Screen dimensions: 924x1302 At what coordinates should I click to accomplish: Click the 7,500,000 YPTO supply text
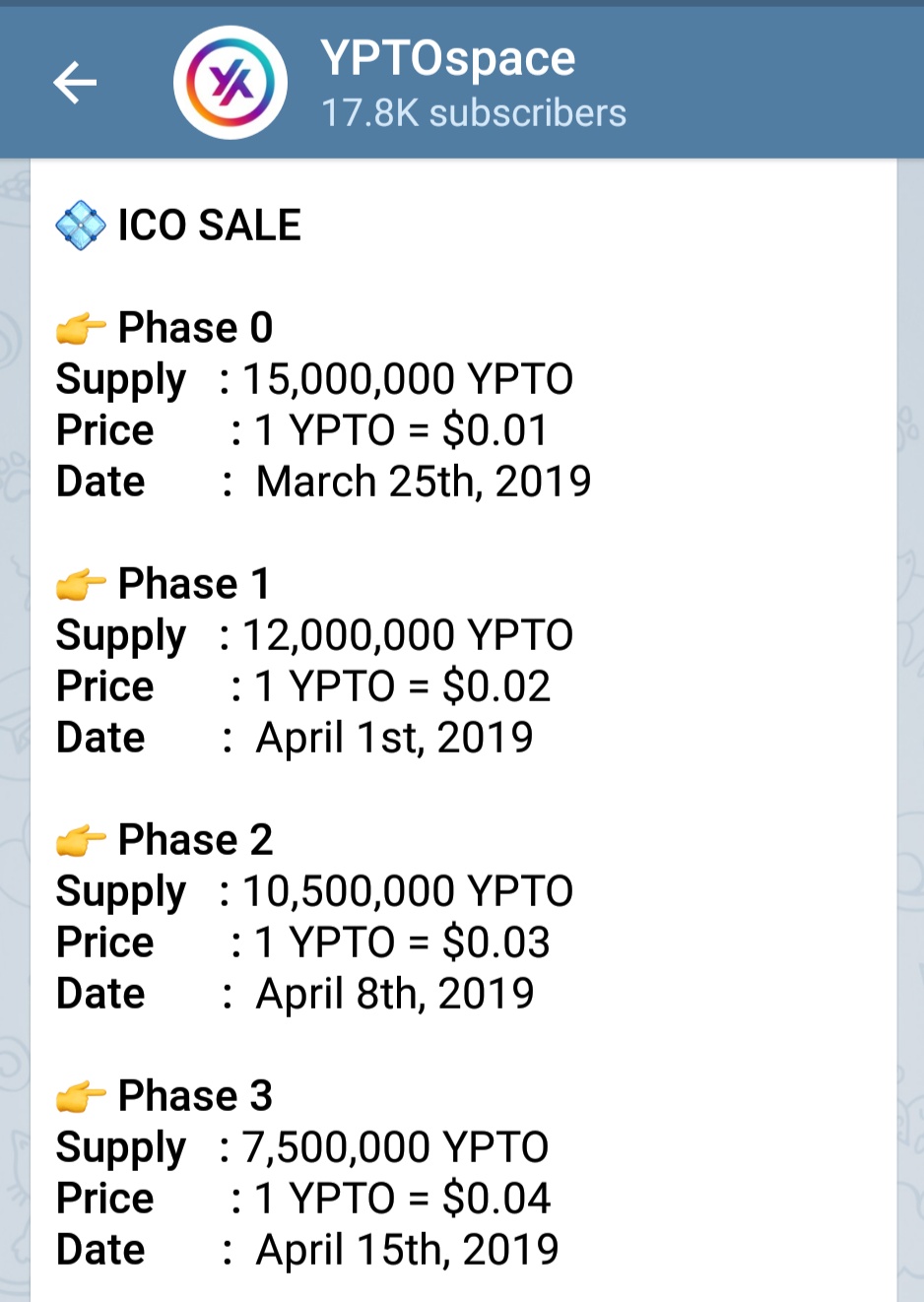point(395,1147)
